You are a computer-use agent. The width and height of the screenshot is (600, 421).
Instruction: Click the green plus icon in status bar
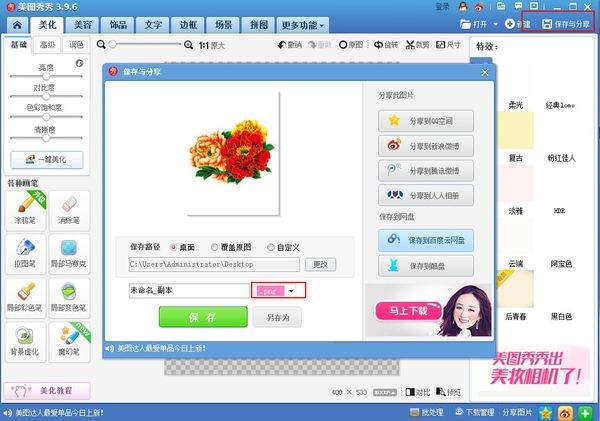(585, 413)
